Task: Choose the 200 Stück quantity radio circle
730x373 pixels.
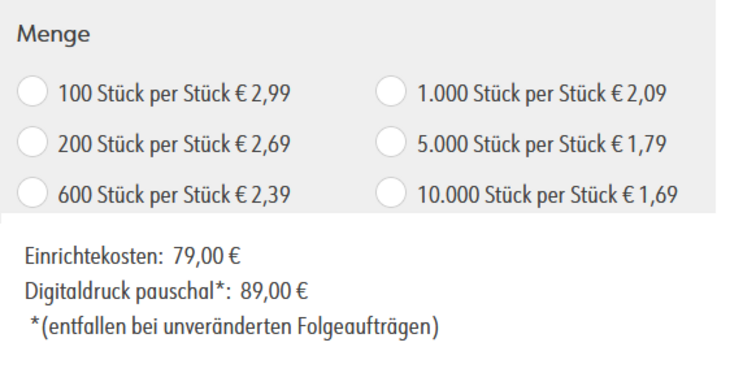Action: pyautogui.click(x=32, y=142)
